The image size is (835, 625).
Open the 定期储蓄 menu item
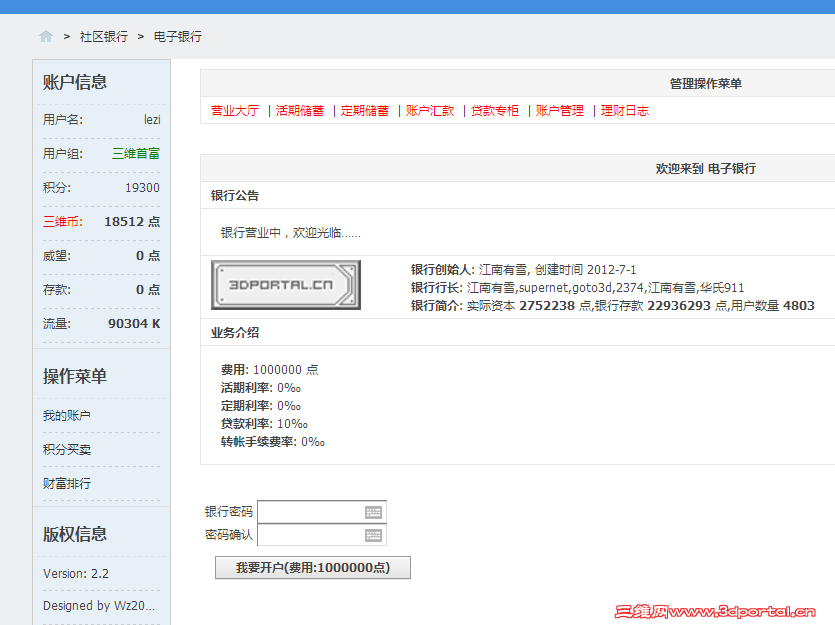(x=365, y=110)
